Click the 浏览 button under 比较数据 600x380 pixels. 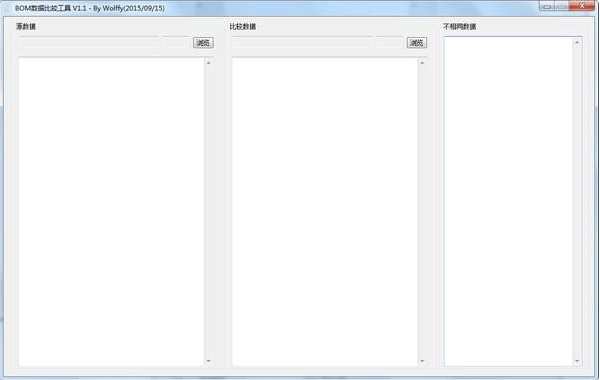[417, 43]
